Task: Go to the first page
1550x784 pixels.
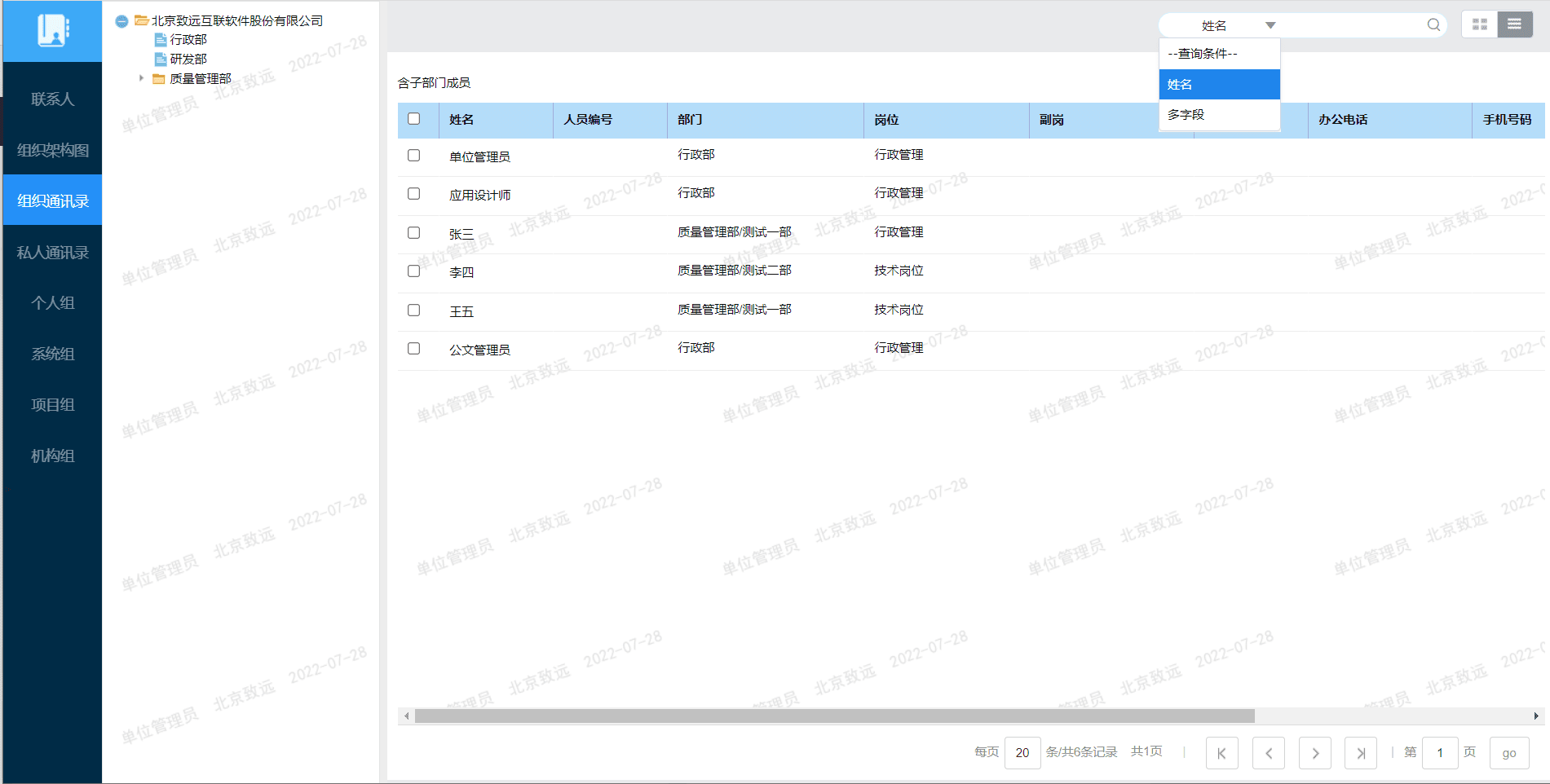Action: coord(1221,753)
